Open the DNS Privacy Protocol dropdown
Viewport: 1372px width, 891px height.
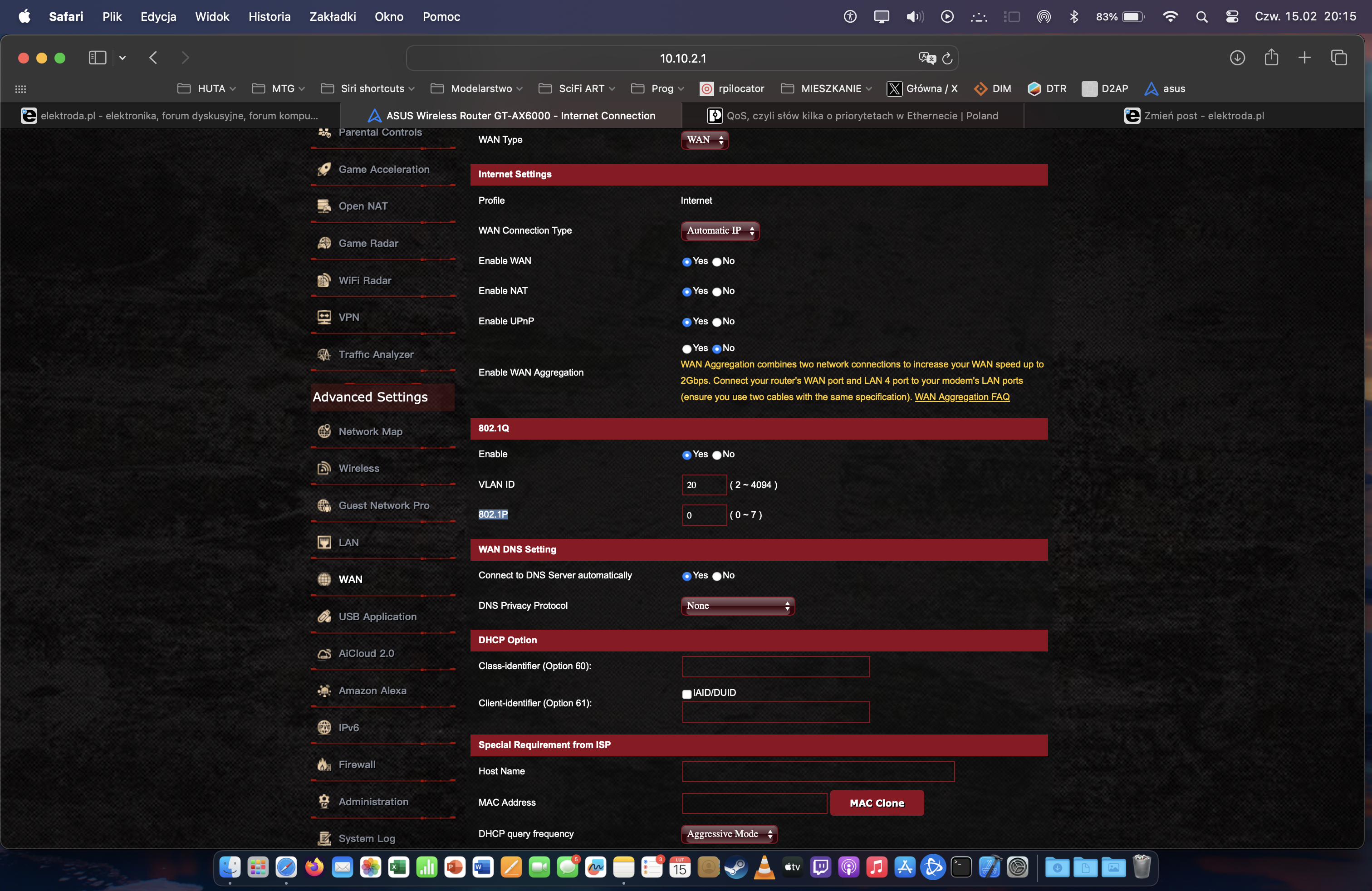click(x=737, y=606)
